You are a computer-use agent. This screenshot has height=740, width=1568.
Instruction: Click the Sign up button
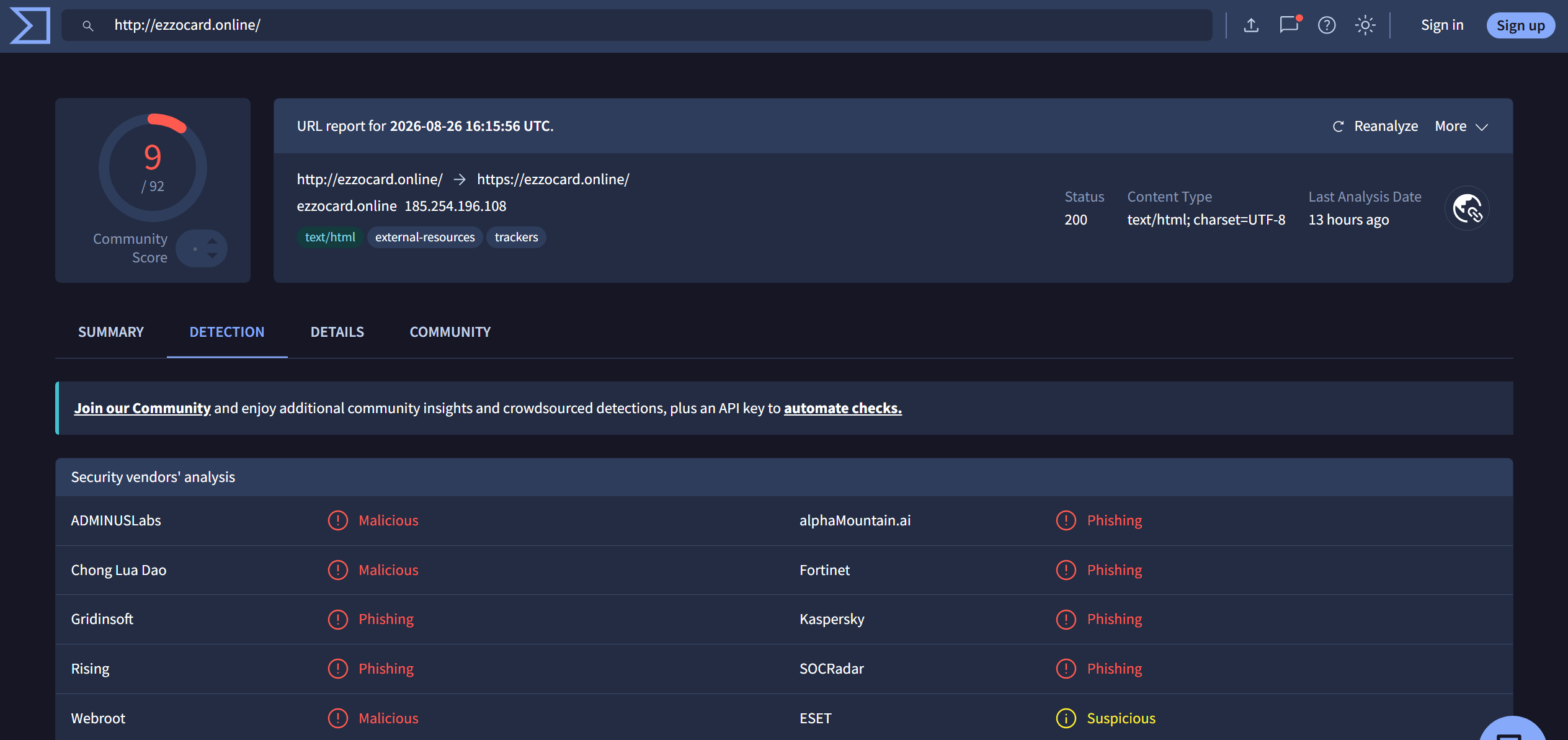1520,25
